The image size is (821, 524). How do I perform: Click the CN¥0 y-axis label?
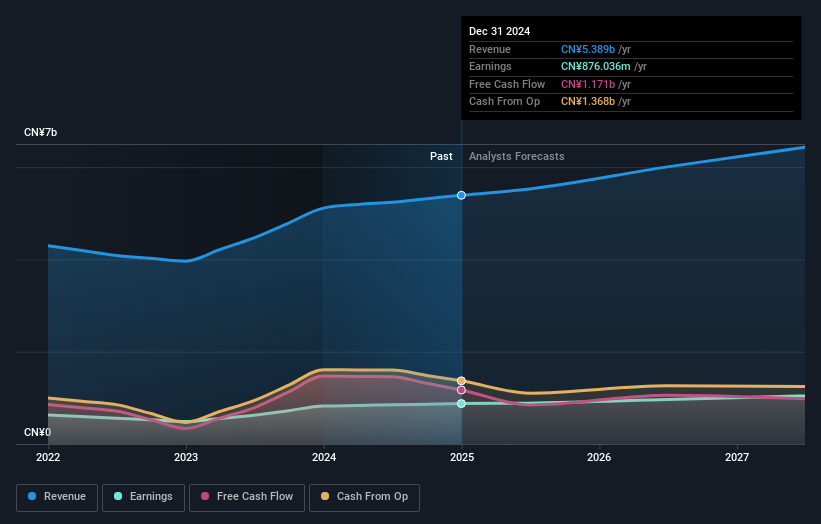click(38, 432)
